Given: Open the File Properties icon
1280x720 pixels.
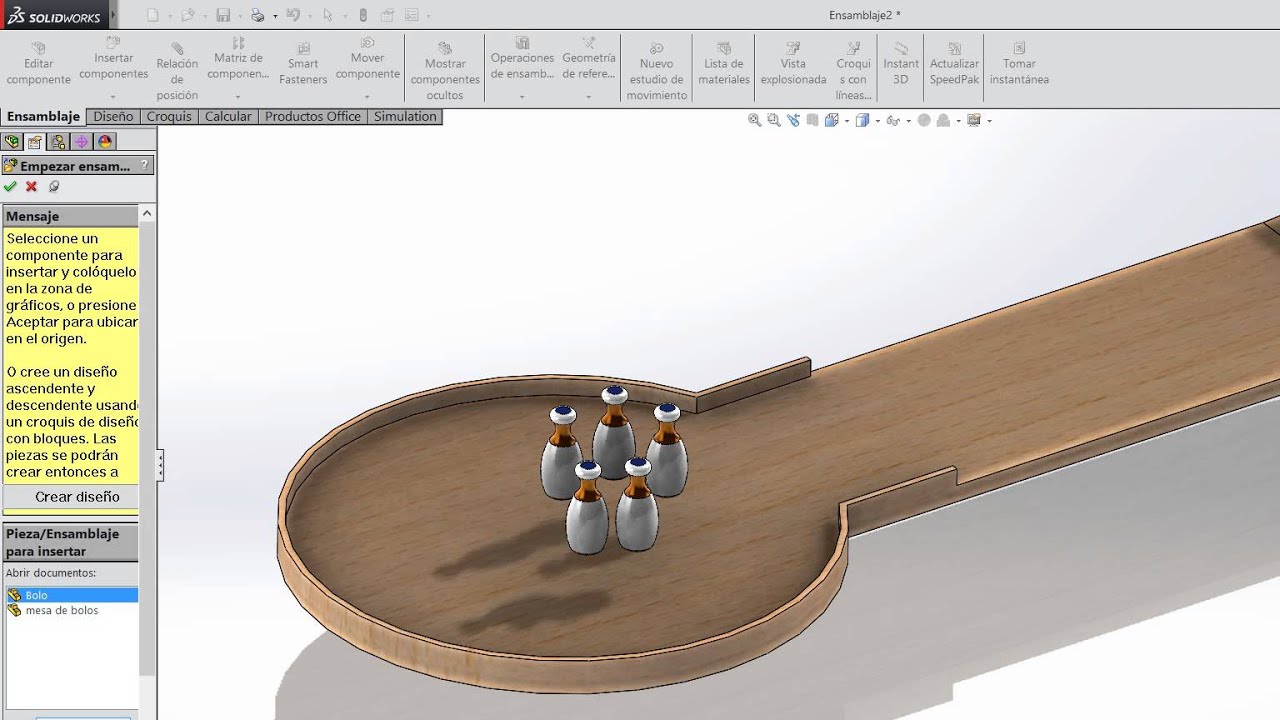Looking at the screenshot, I should click(387, 15).
